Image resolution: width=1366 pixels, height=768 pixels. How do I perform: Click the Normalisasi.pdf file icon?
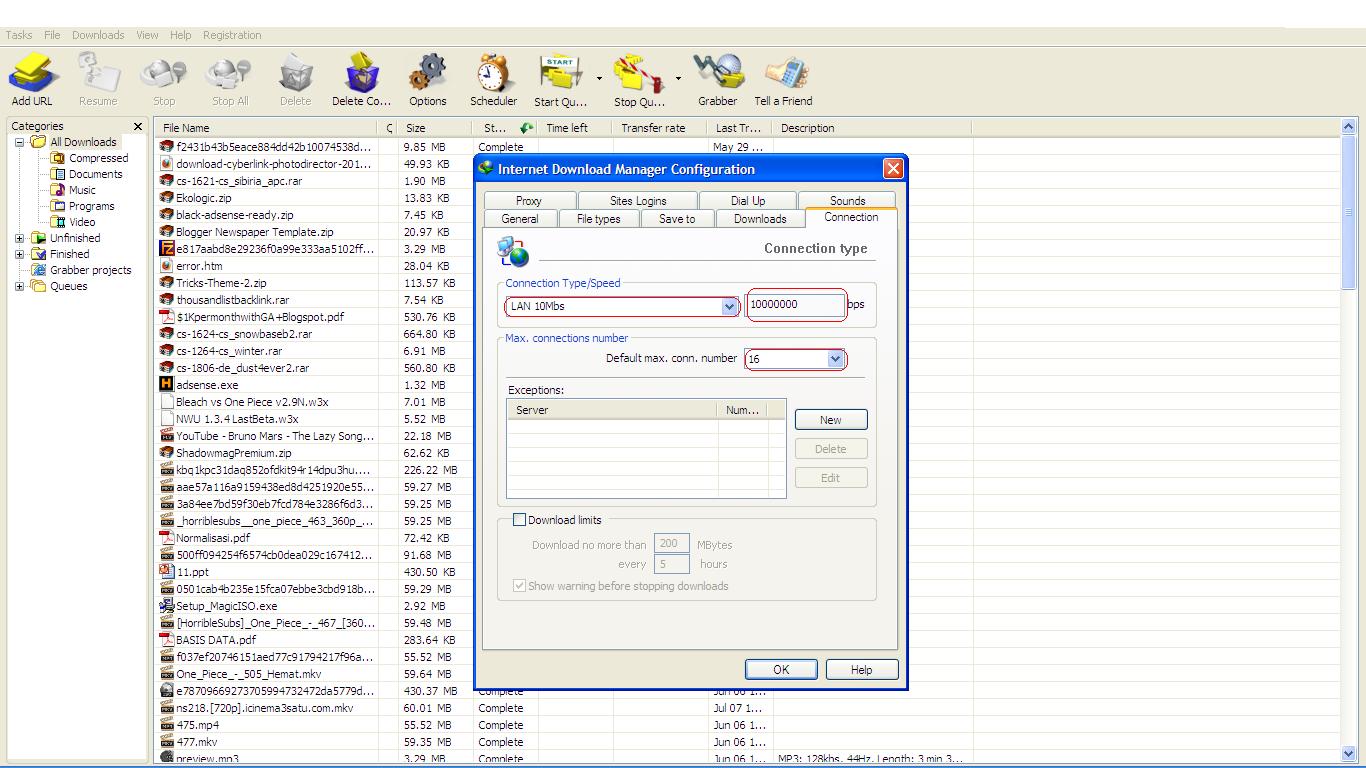167,538
